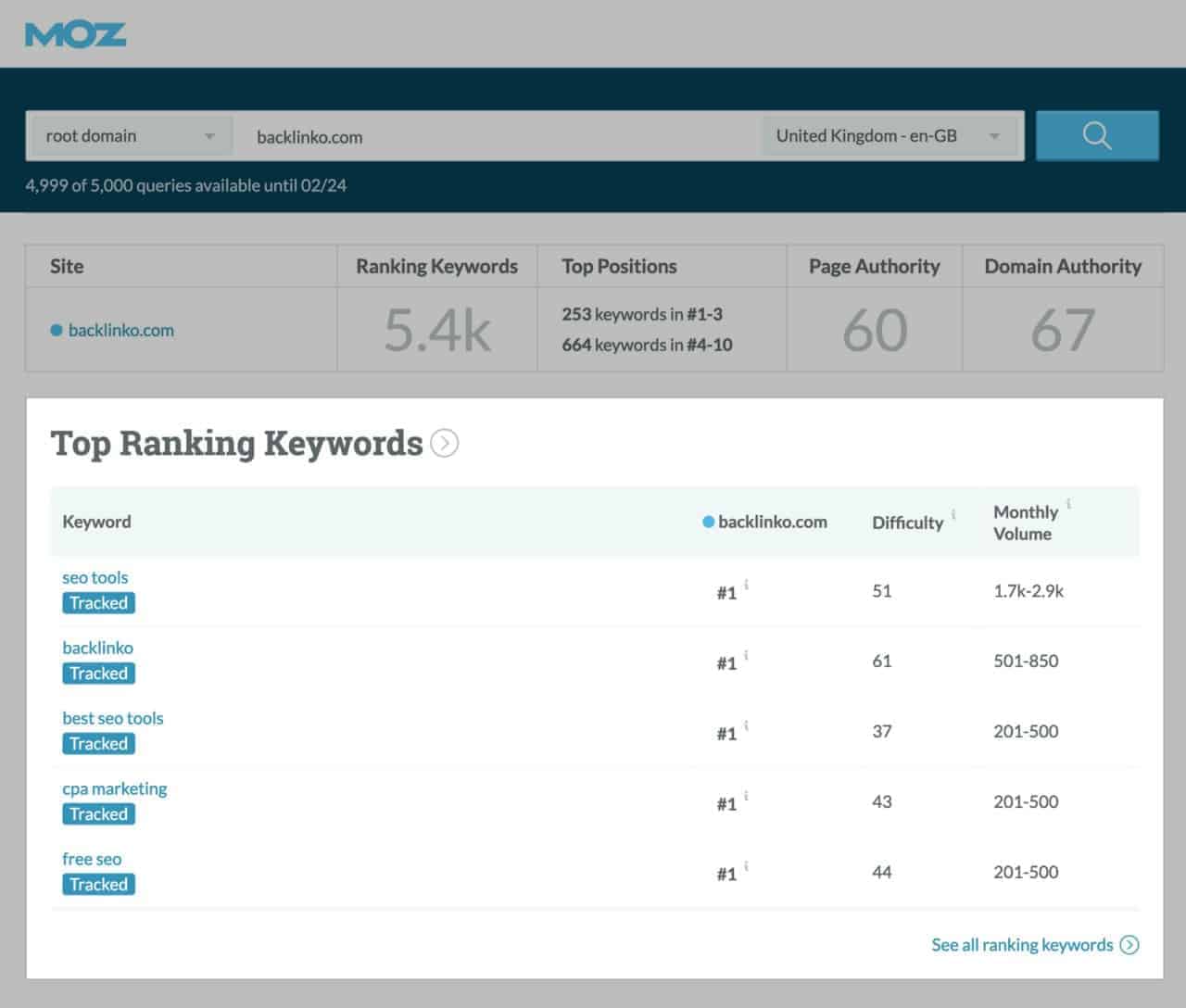1186x1008 pixels.
Task: Click the Tracked badge under cpa marketing
Action: coord(99,814)
